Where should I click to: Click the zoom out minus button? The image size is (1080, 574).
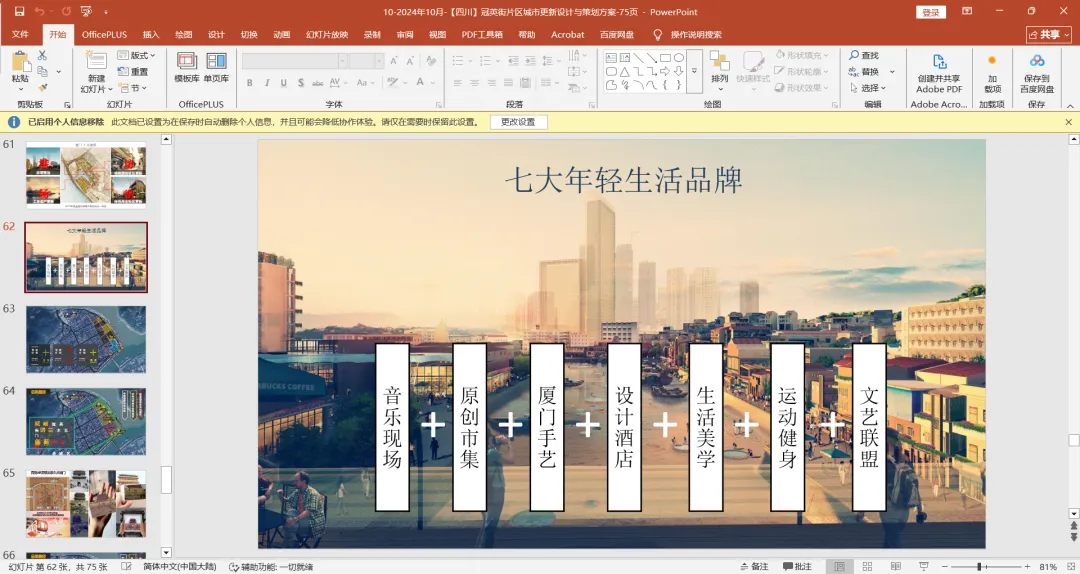[x=944, y=566]
